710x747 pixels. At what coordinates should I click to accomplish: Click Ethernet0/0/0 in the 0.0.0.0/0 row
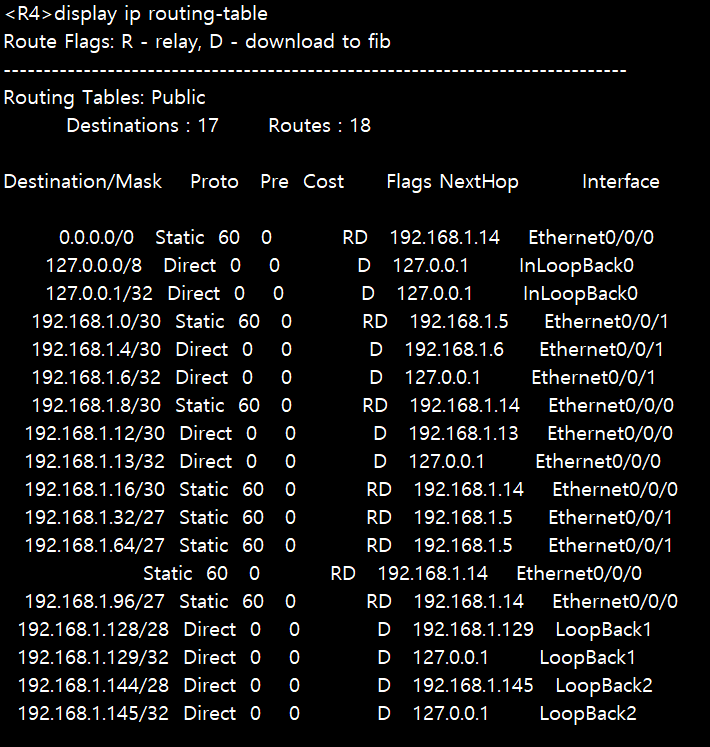591,237
